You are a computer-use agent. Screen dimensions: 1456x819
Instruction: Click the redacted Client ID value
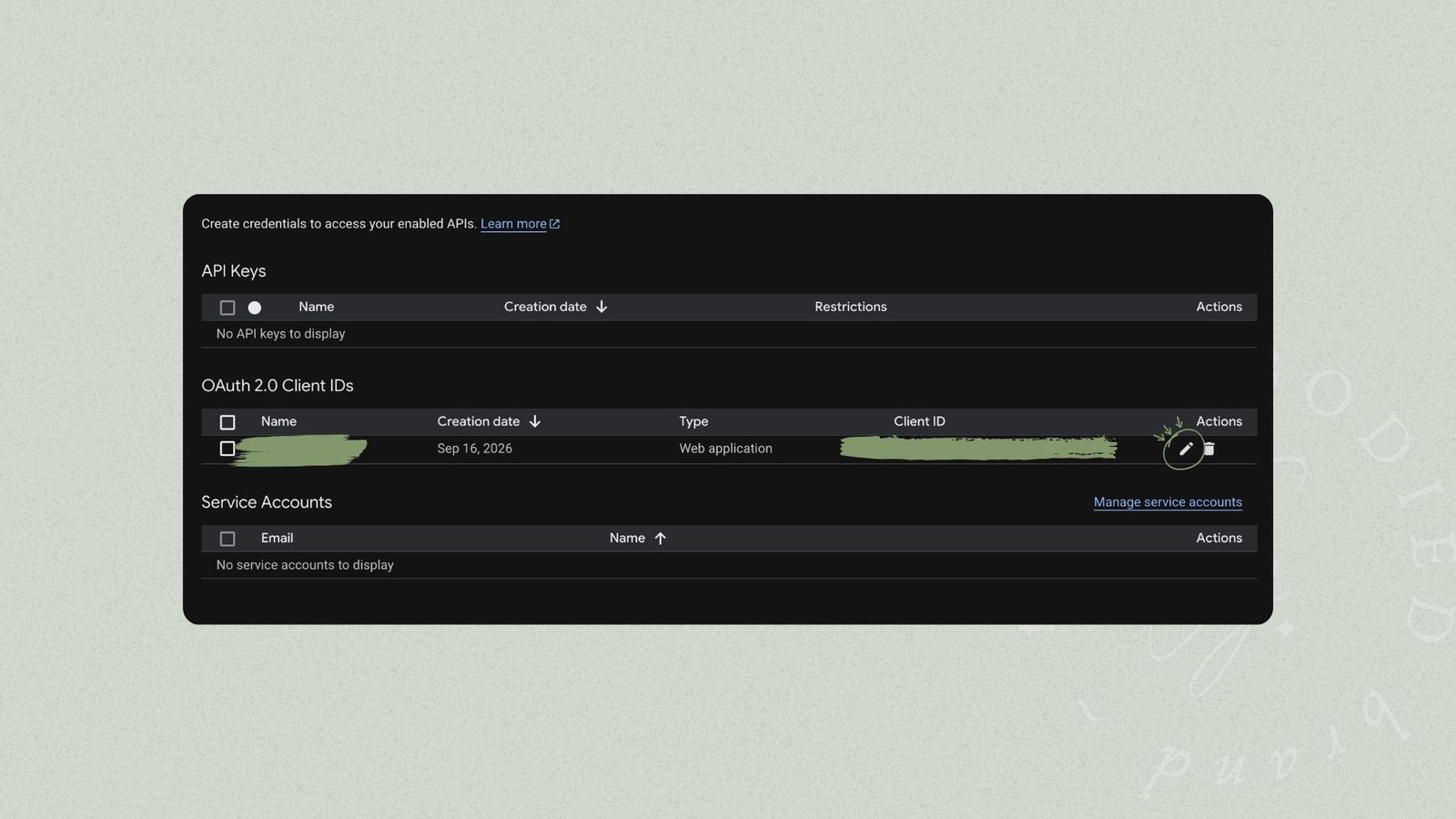(978, 447)
